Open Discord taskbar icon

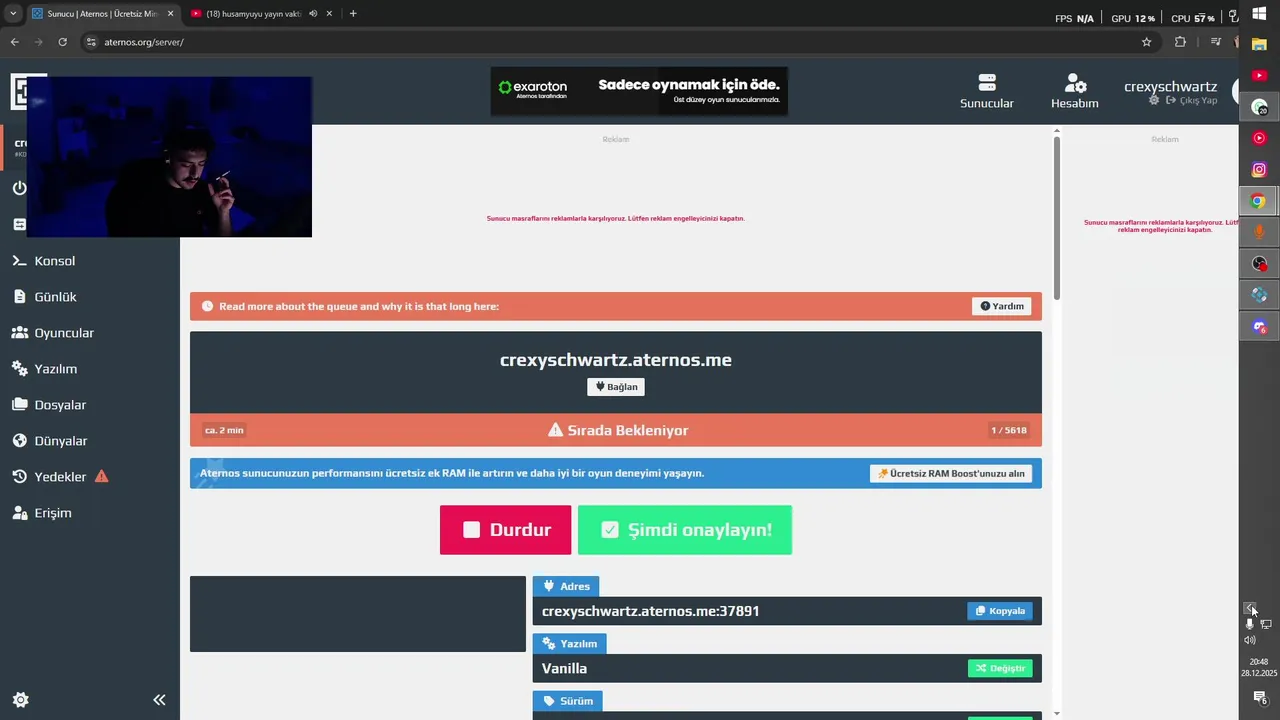[x=1259, y=326]
